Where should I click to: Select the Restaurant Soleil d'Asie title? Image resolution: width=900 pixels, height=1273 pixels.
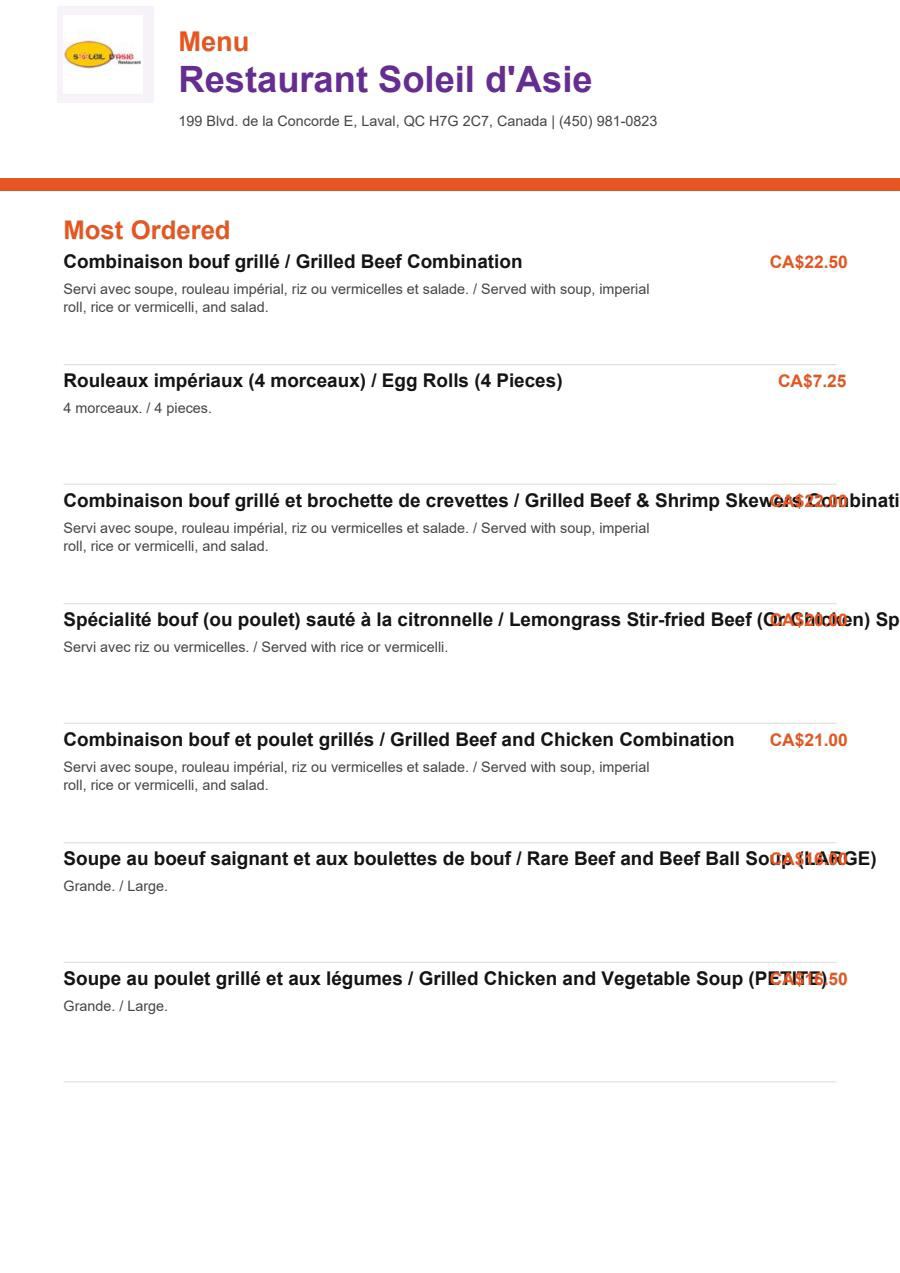point(385,79)
